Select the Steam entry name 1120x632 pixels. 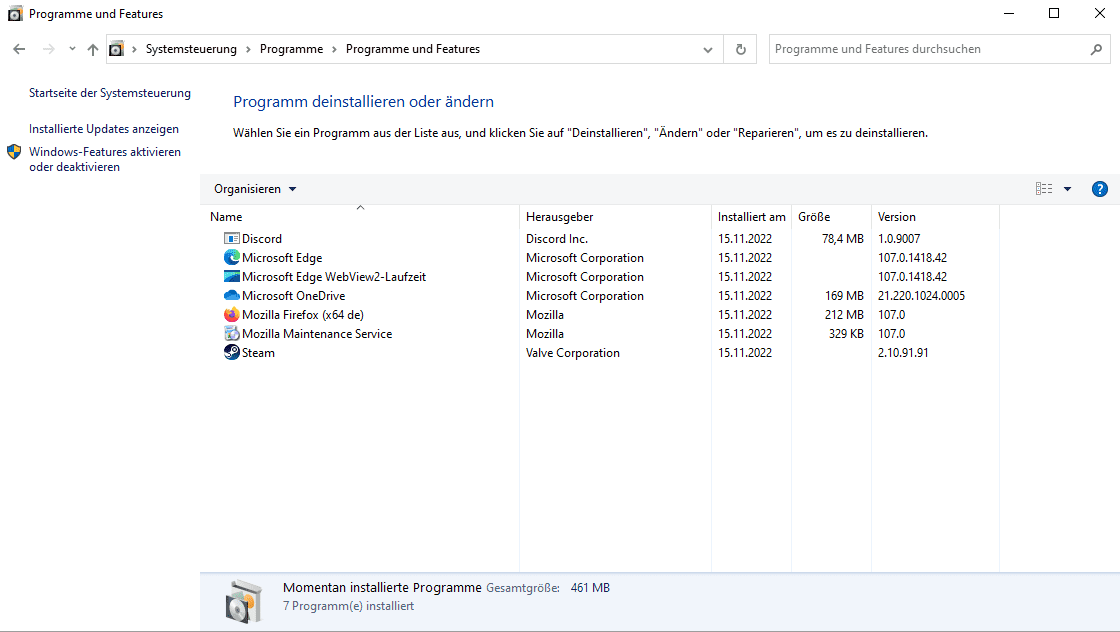click(258, 353)
